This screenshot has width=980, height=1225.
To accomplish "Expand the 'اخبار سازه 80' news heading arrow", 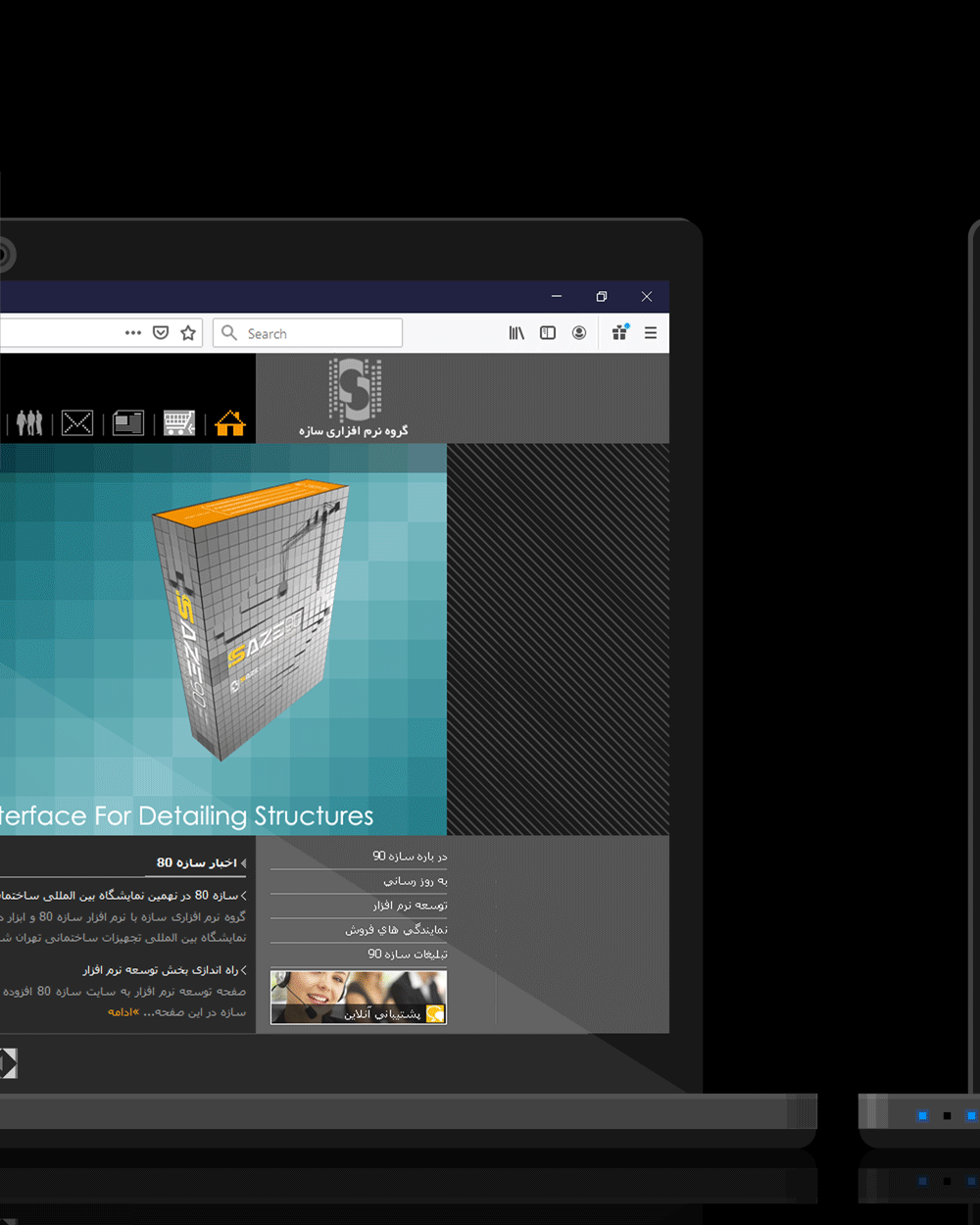I will point(243,863).
